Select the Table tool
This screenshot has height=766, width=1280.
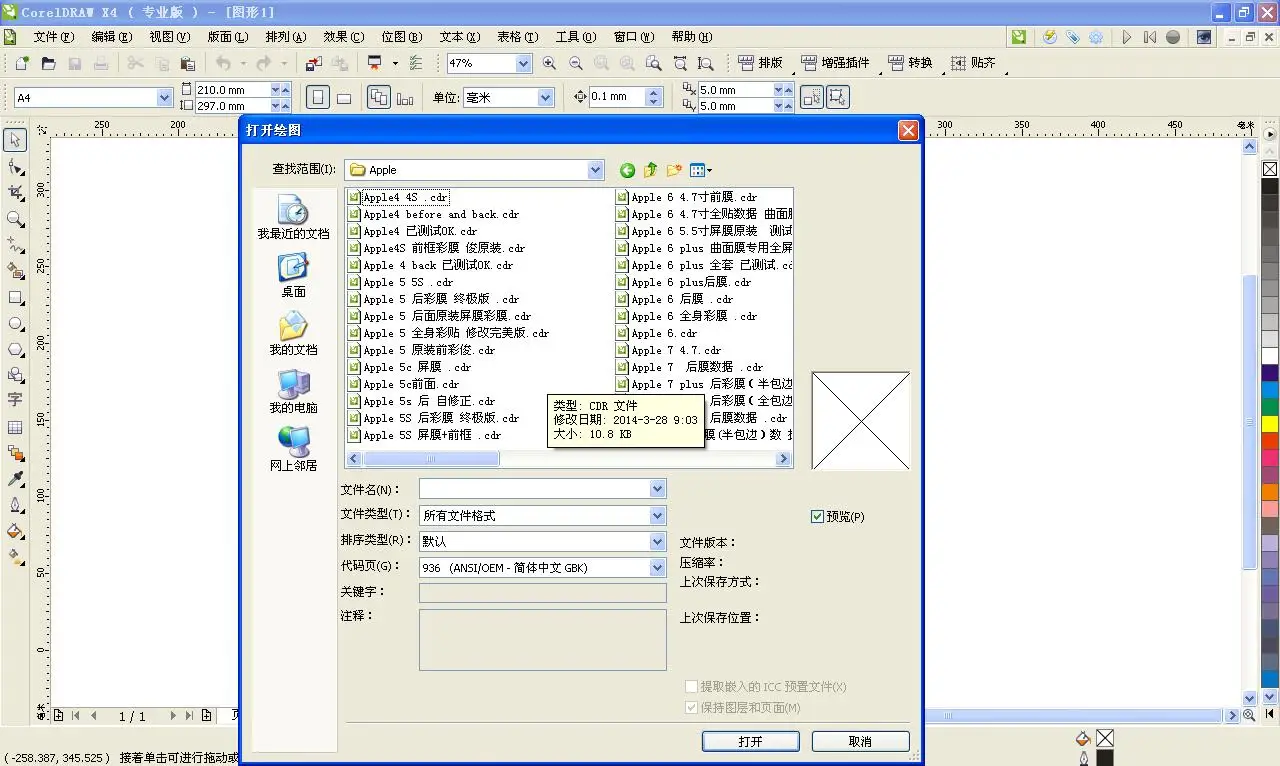tap(15, 427)
